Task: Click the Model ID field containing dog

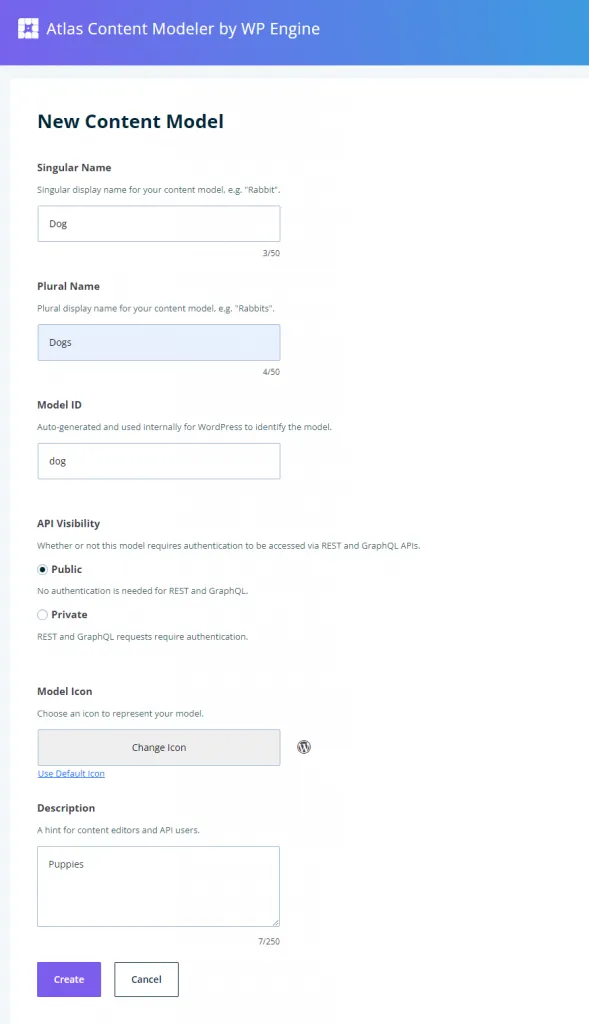Action: tap(158, 461)
